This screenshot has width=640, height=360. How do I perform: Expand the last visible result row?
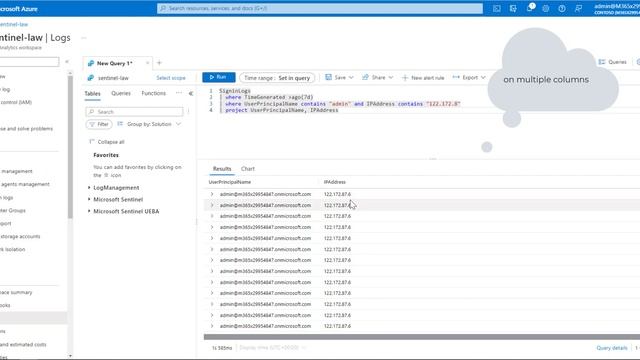pos(212,326)
